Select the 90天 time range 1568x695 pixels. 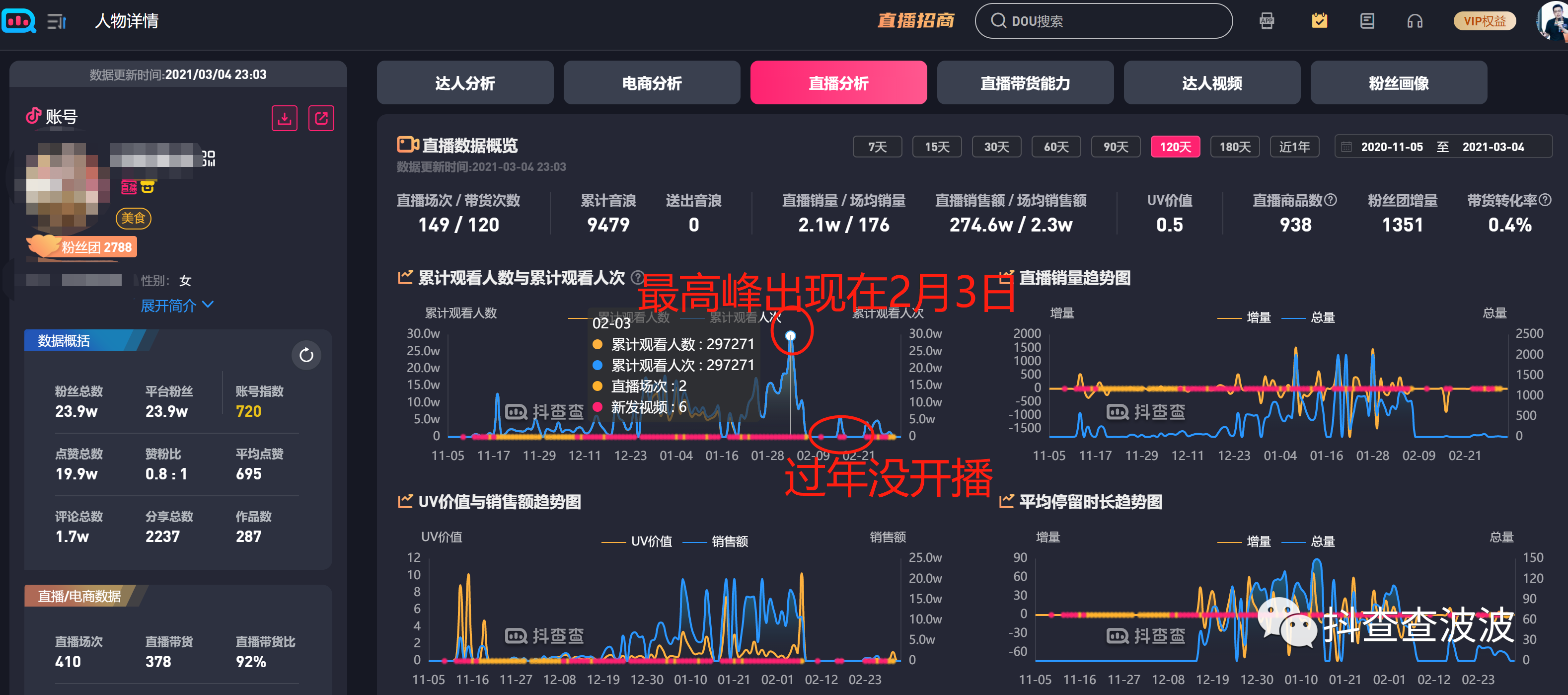pos(1116,147)
